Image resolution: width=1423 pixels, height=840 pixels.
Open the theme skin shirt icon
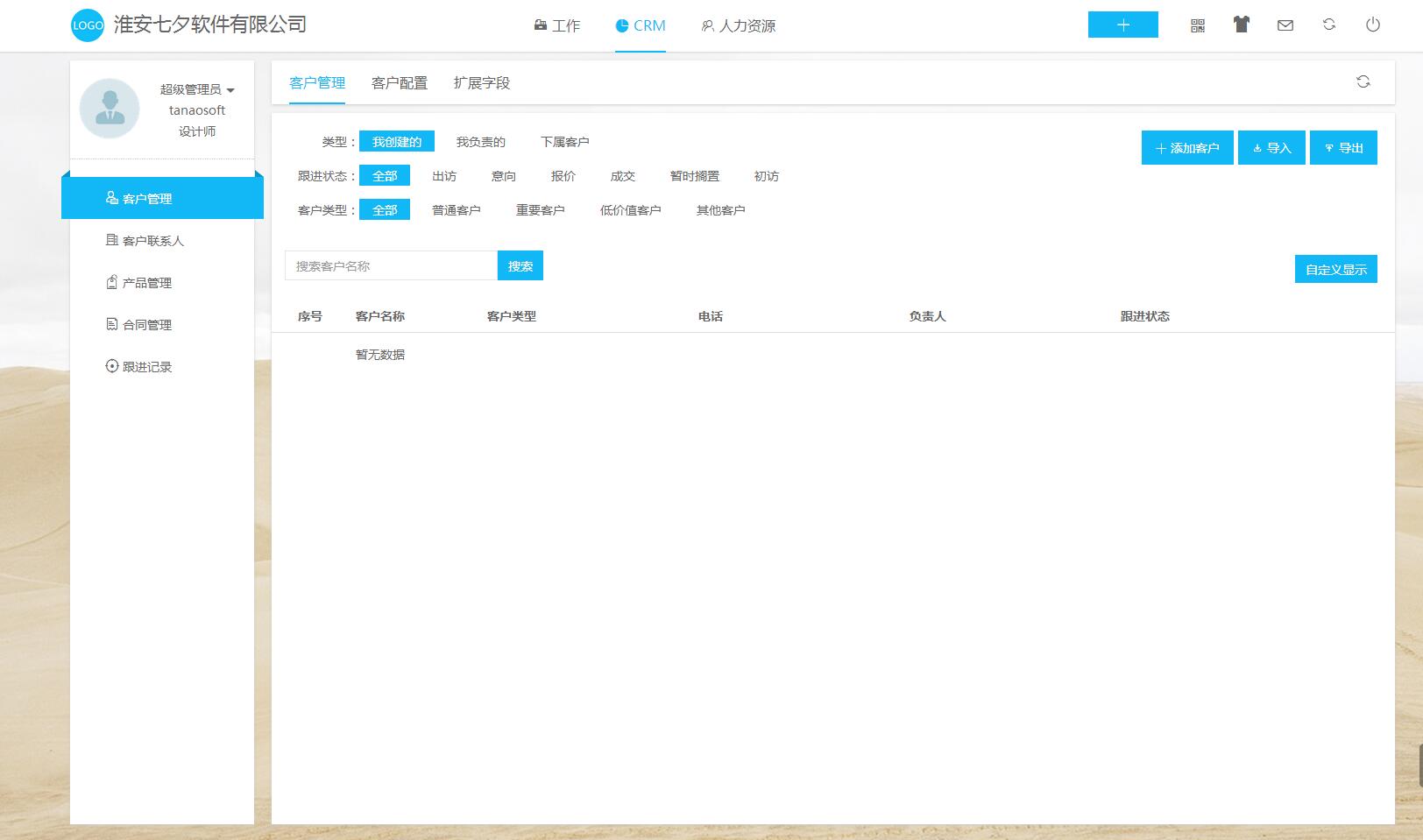1241,25
